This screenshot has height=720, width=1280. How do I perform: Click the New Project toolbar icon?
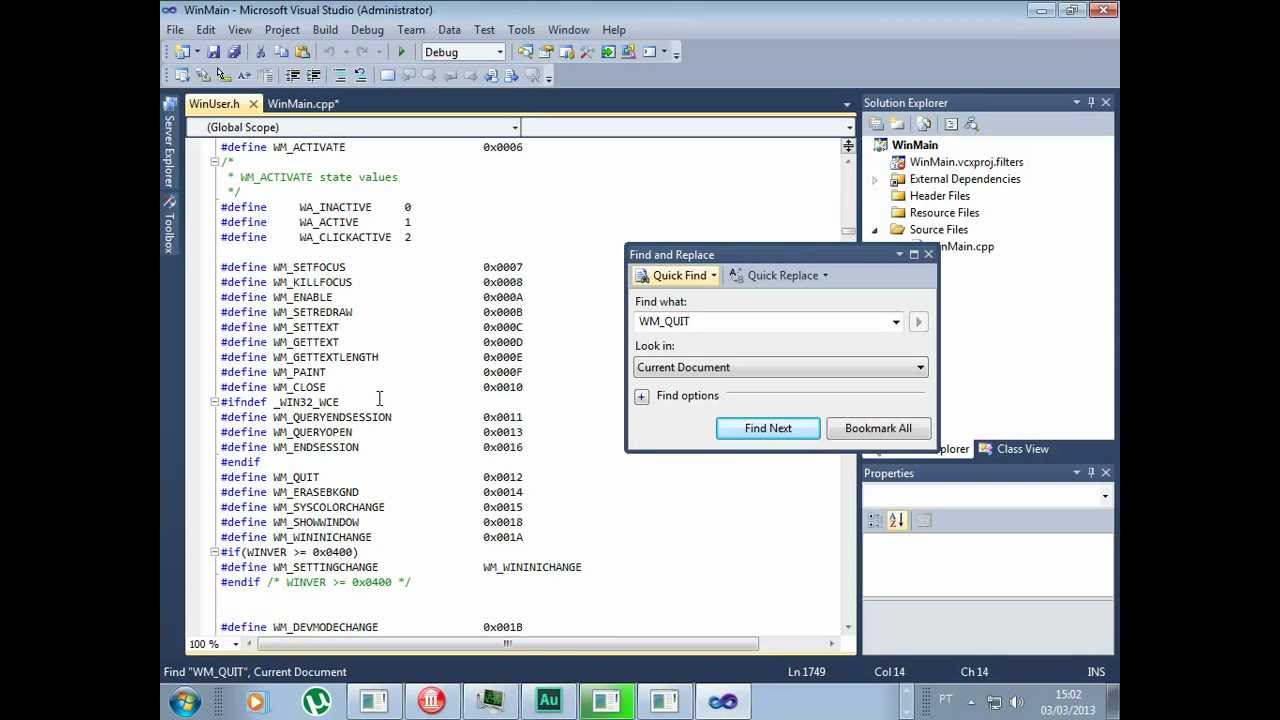[x=182, y=52]
